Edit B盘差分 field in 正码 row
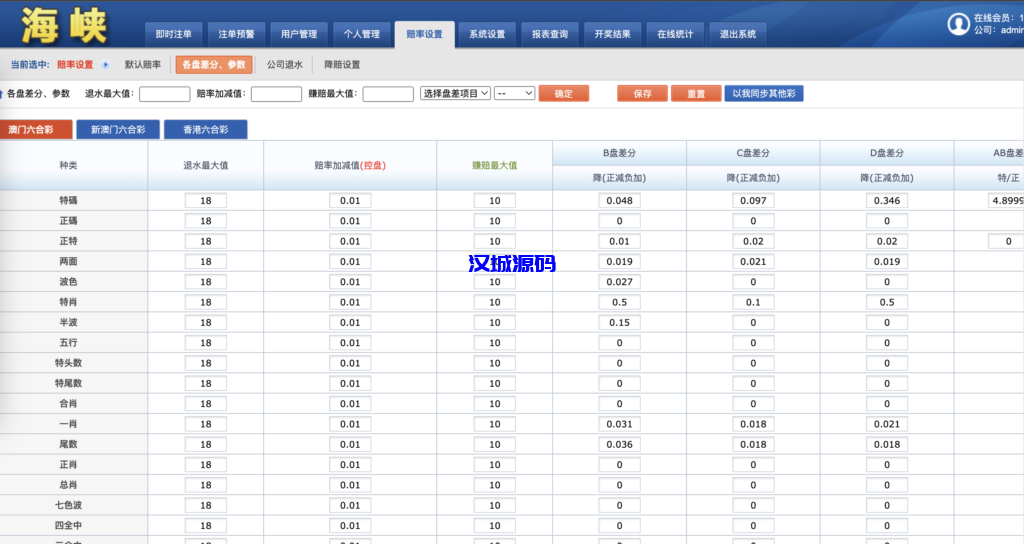1024x544 pixels. coord(619,221)
